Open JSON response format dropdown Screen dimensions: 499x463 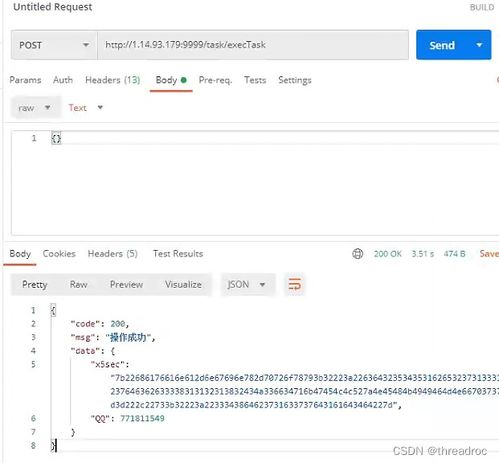[x=248, y=285]
